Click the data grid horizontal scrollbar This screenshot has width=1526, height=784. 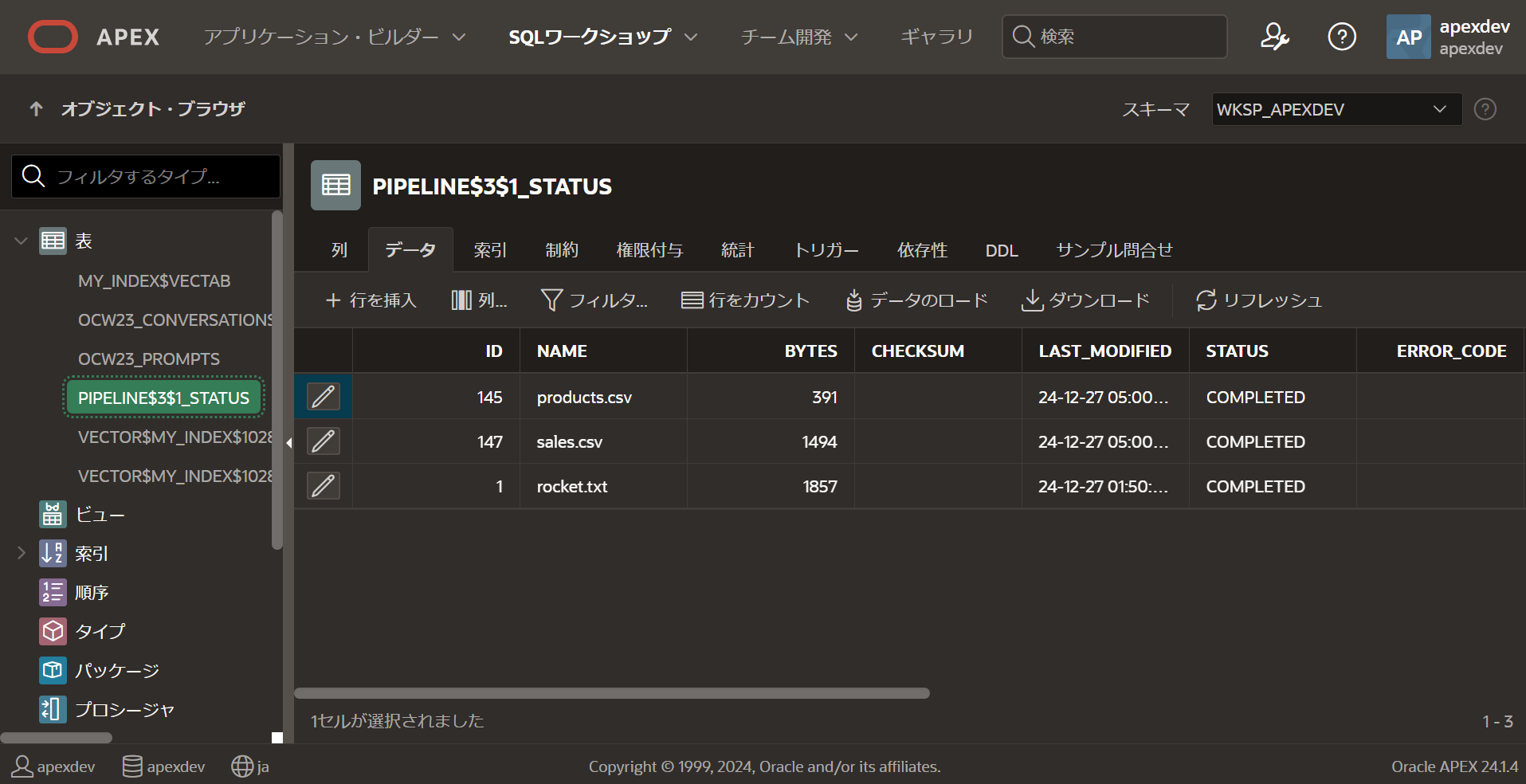[612, 693]
